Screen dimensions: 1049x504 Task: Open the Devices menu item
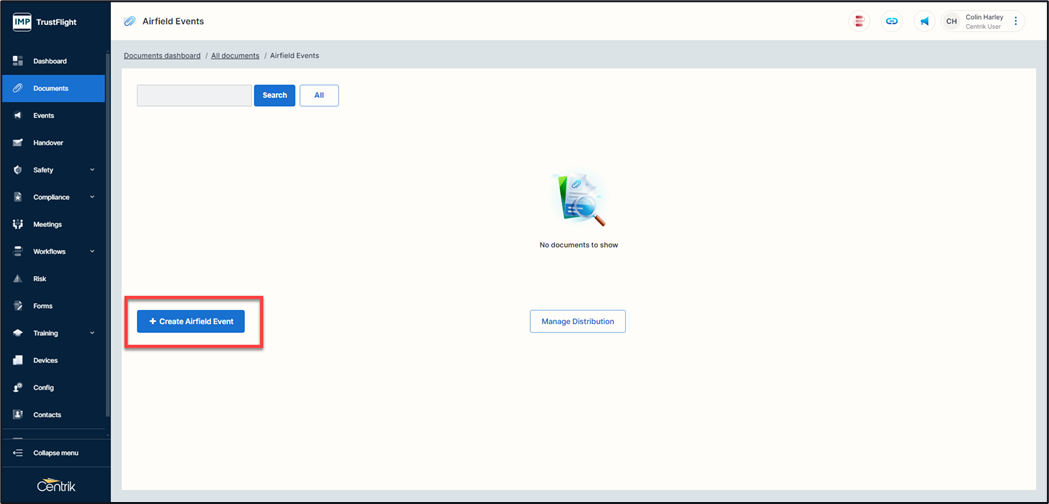pyautogui.click(x=54, y=360)
